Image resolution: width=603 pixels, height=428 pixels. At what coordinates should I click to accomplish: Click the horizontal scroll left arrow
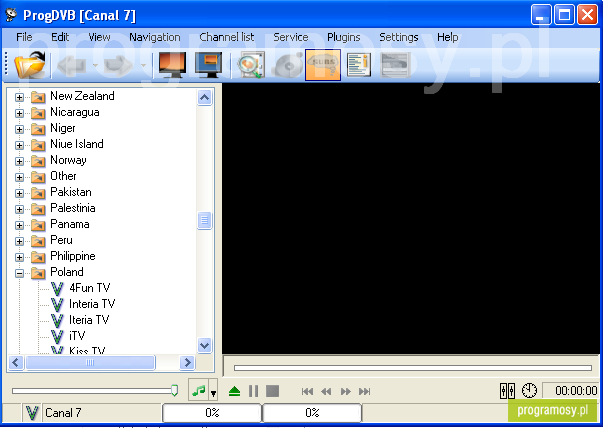(x=16, y=362)
